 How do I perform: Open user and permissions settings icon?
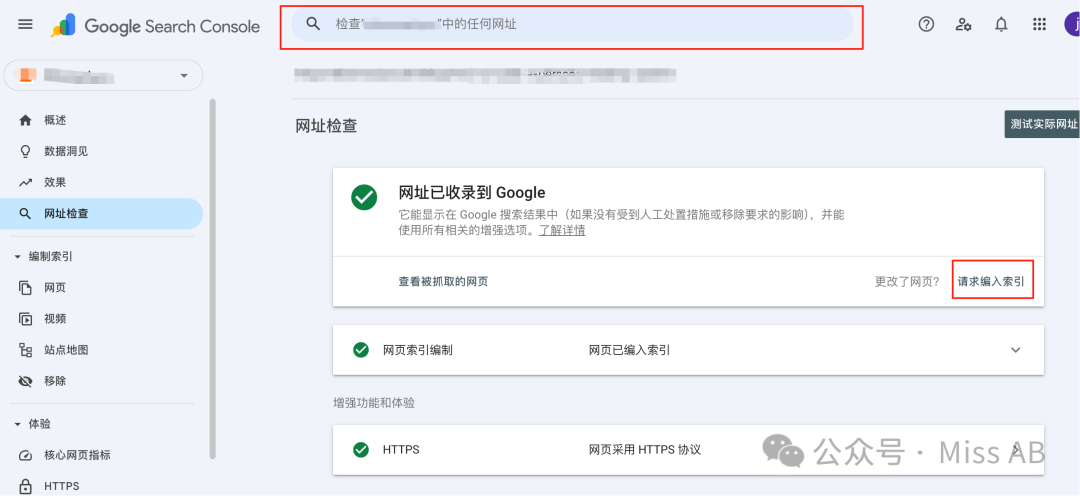coord(964,25)
